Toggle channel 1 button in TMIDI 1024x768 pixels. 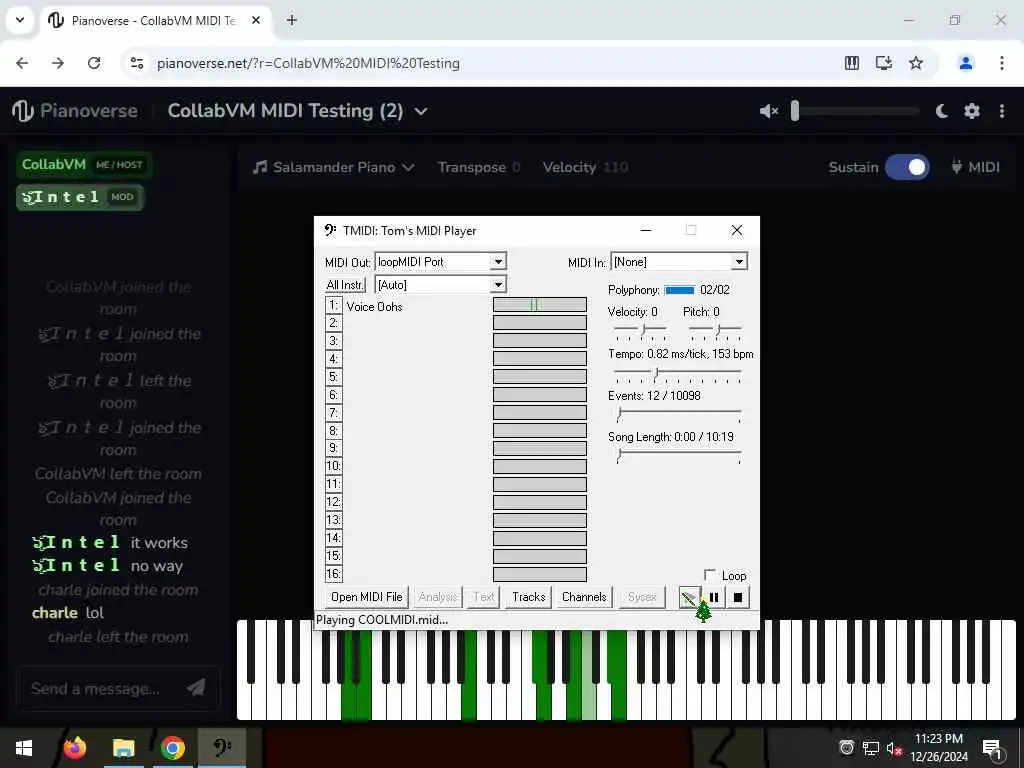[334, 305]
